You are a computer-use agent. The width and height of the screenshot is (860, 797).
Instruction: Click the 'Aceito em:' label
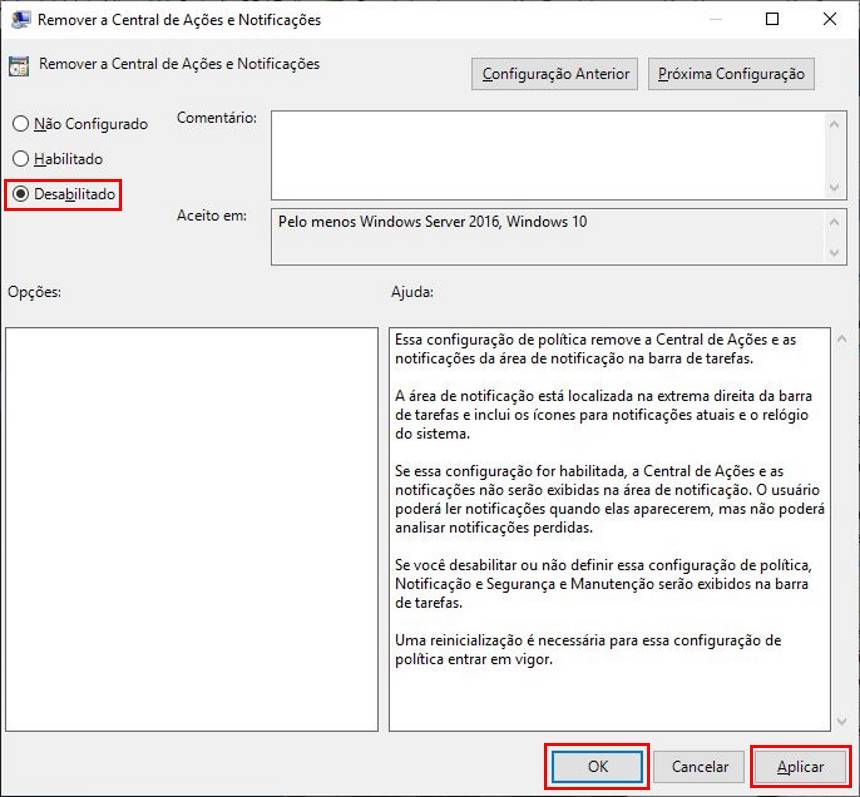212,216
